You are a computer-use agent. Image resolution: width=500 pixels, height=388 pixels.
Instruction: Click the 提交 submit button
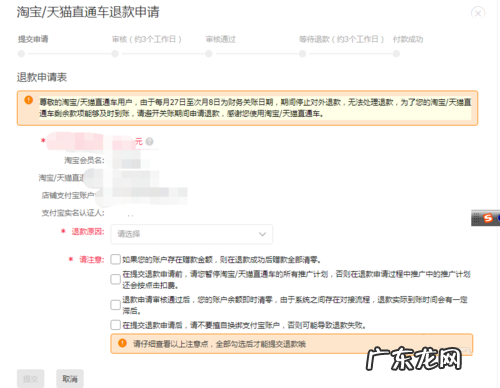[30, 379]
